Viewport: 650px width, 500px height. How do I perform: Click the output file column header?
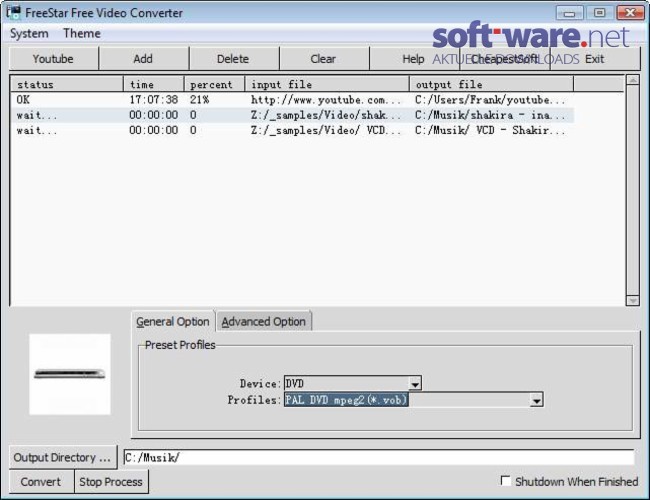(492, 84)
